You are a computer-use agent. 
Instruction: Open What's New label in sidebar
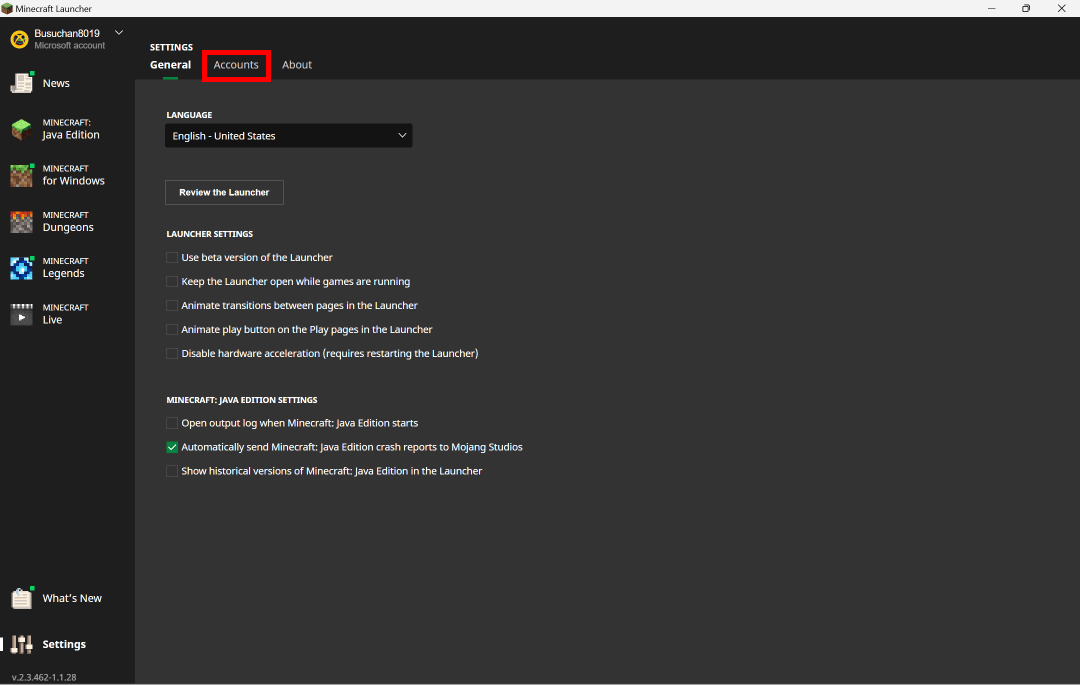coord(72,598)
